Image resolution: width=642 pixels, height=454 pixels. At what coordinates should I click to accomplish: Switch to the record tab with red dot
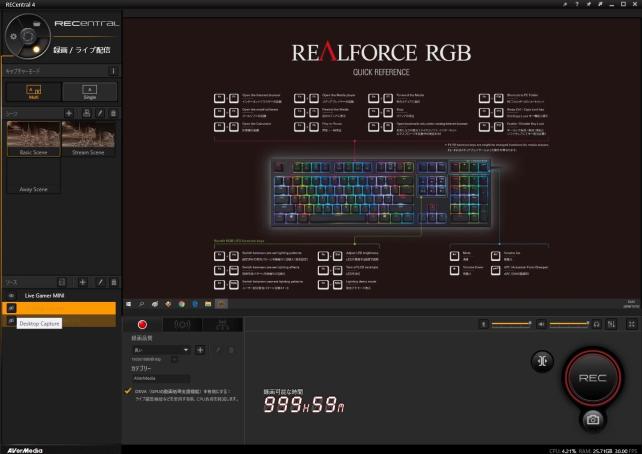click(x=142, y=324)
